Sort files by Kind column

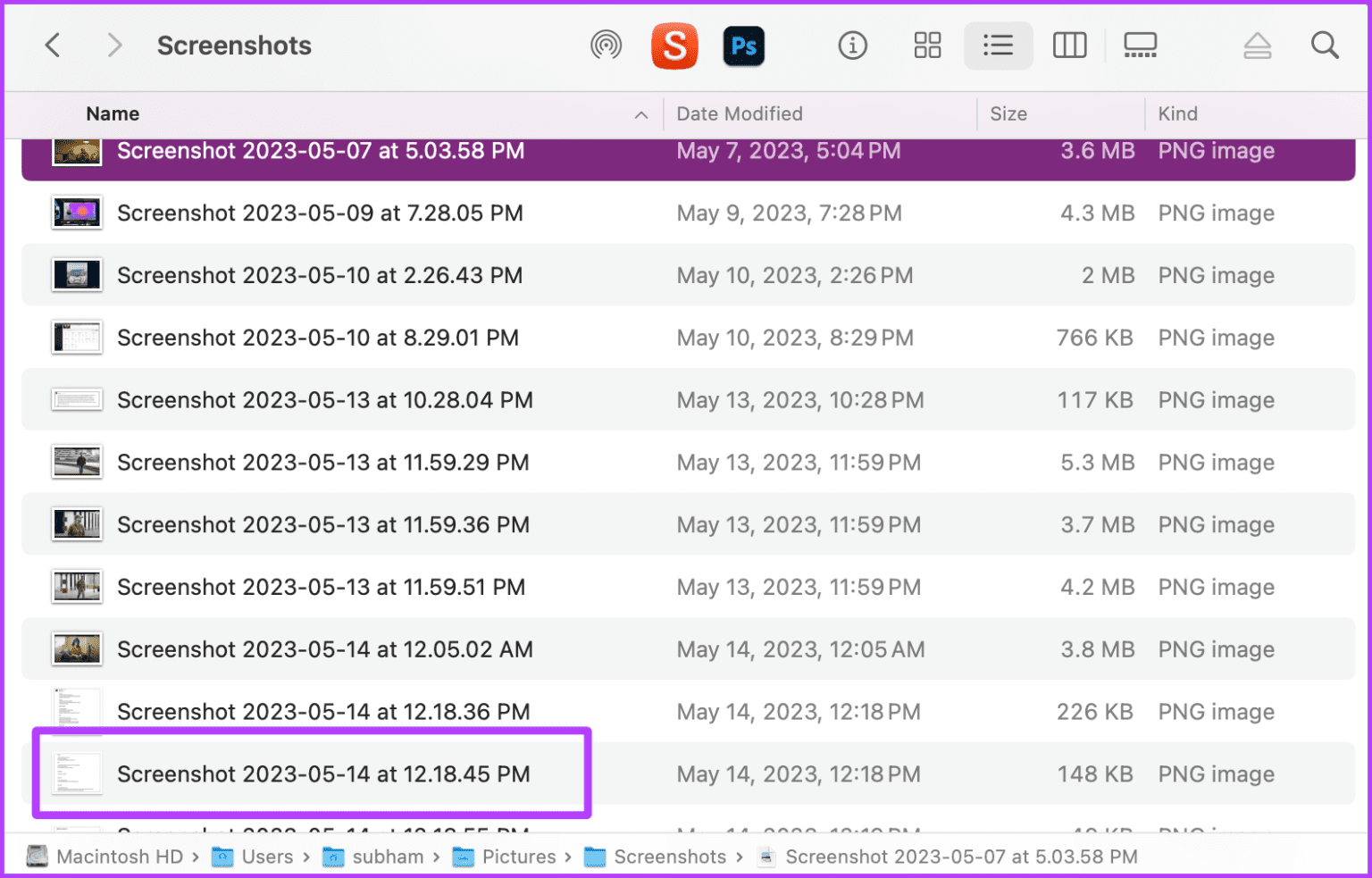click(x=1177, y=114)
